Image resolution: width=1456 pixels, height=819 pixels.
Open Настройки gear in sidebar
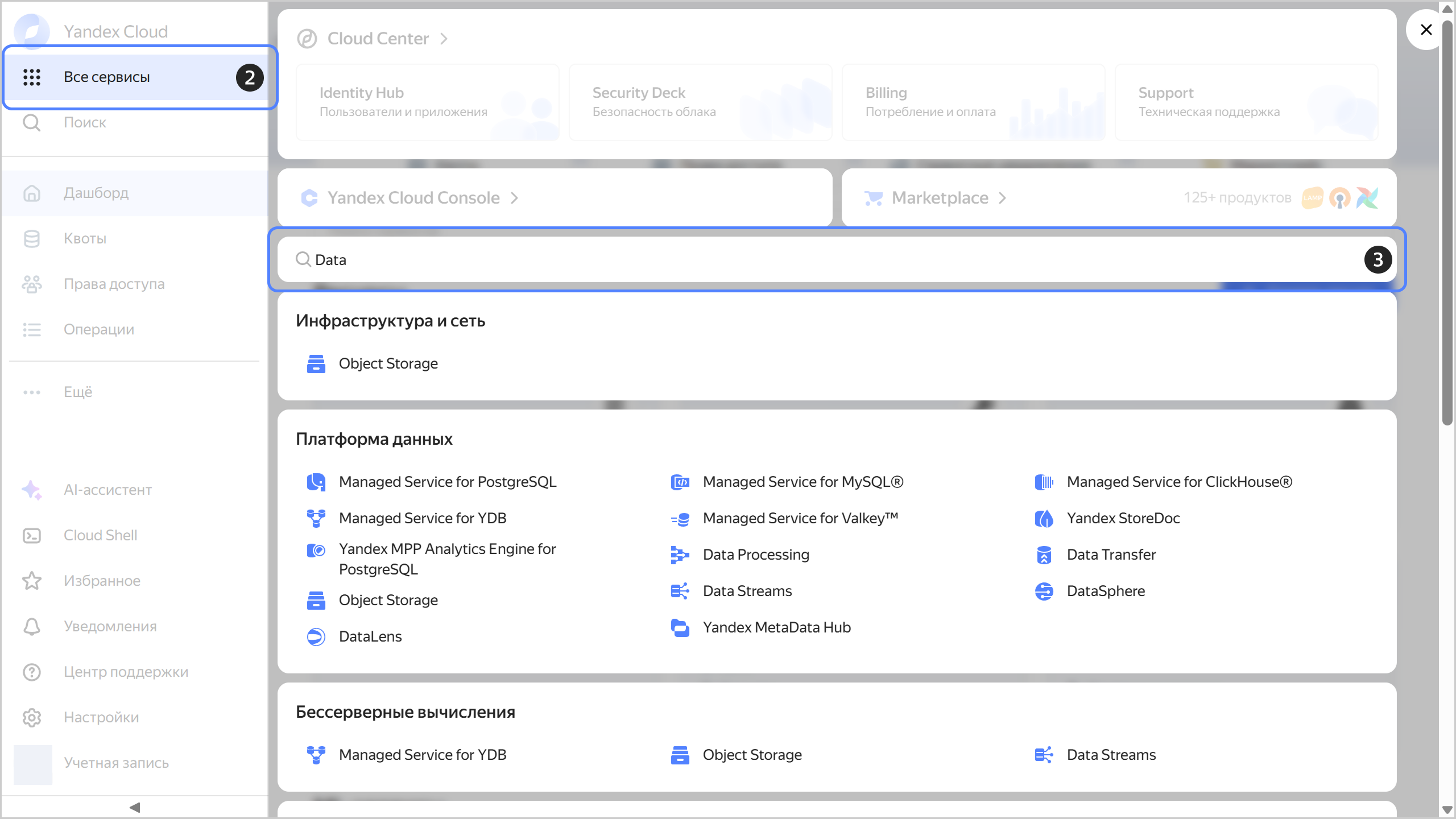31,717
